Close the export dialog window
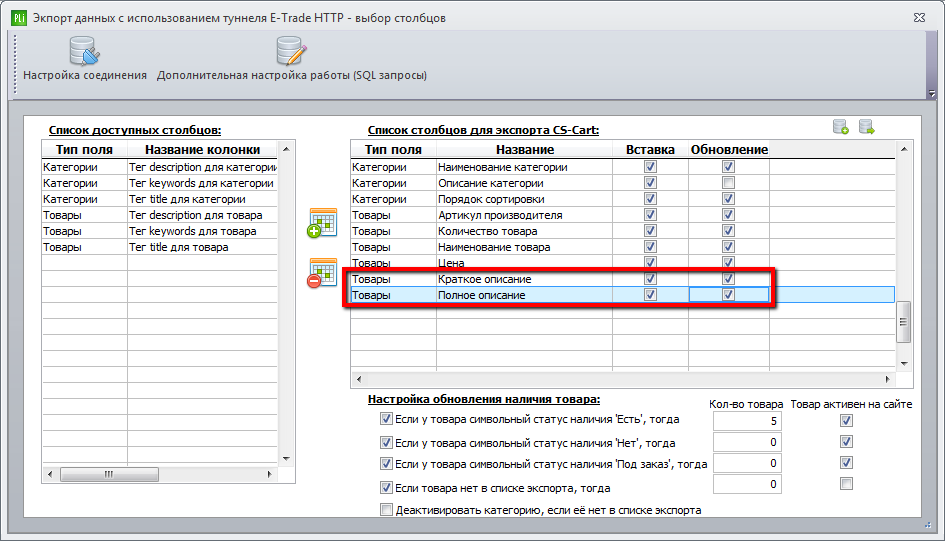This screenshot has width=945, height=541. click(919, 17)
